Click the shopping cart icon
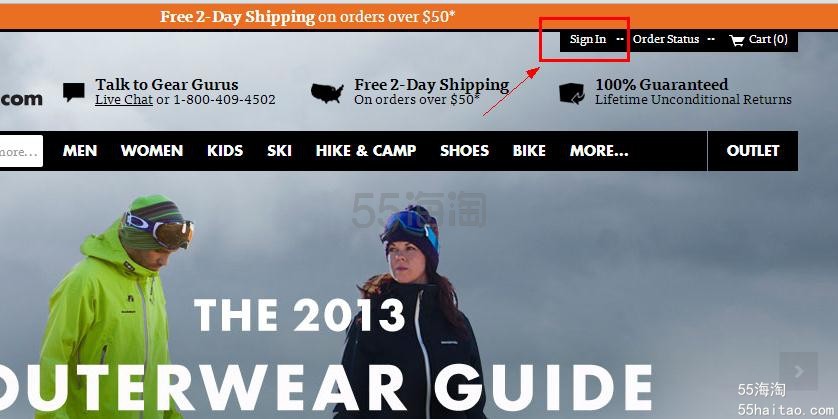838x419 pixels. [736, 40]
